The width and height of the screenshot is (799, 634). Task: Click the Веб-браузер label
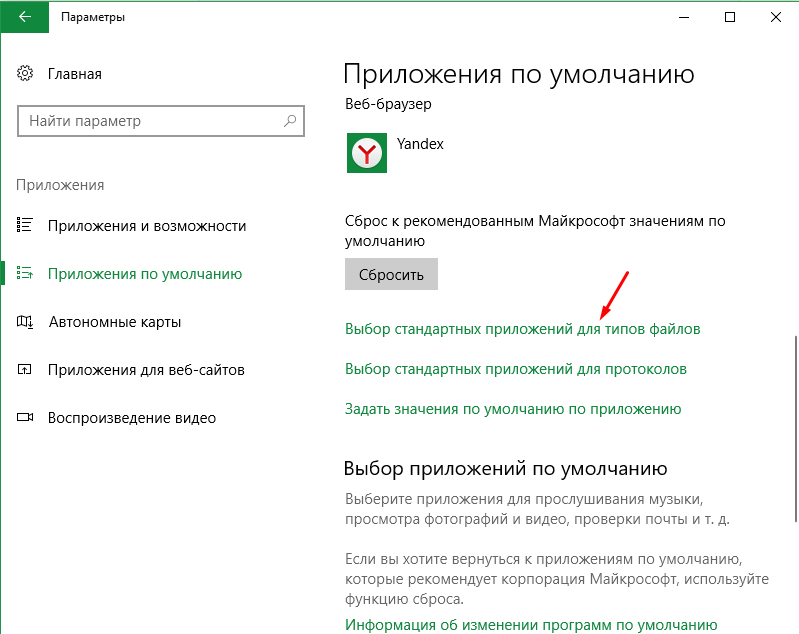point(388,104)
